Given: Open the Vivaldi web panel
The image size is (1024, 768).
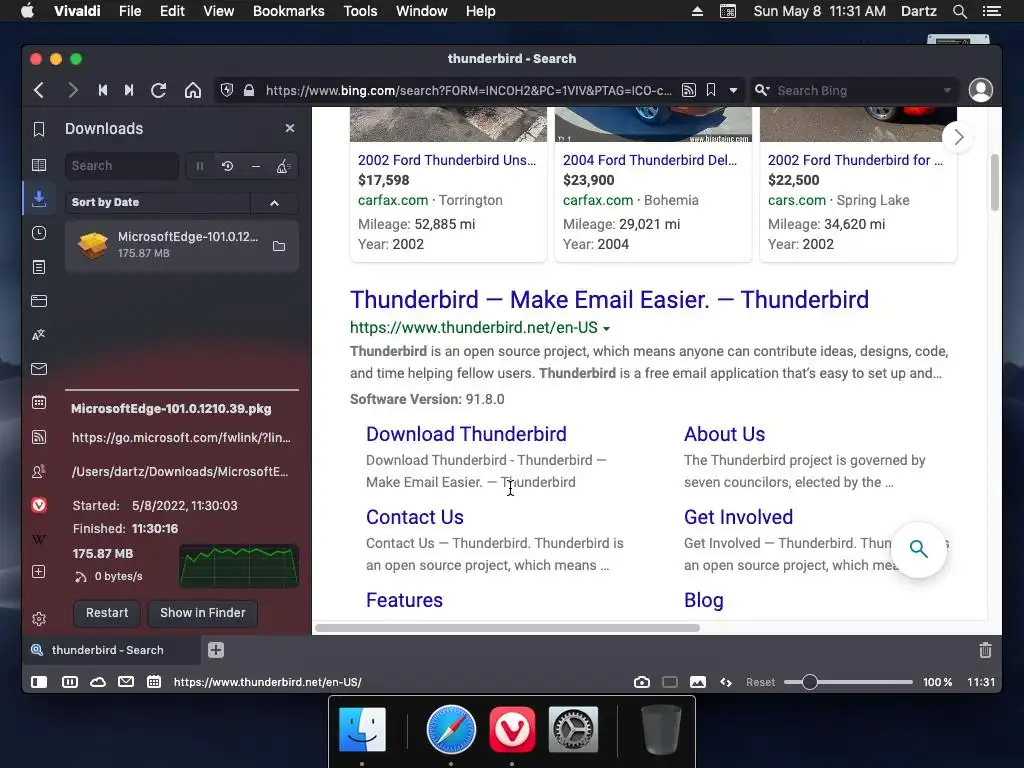Looking at the screenshot, I should point(39,505).
